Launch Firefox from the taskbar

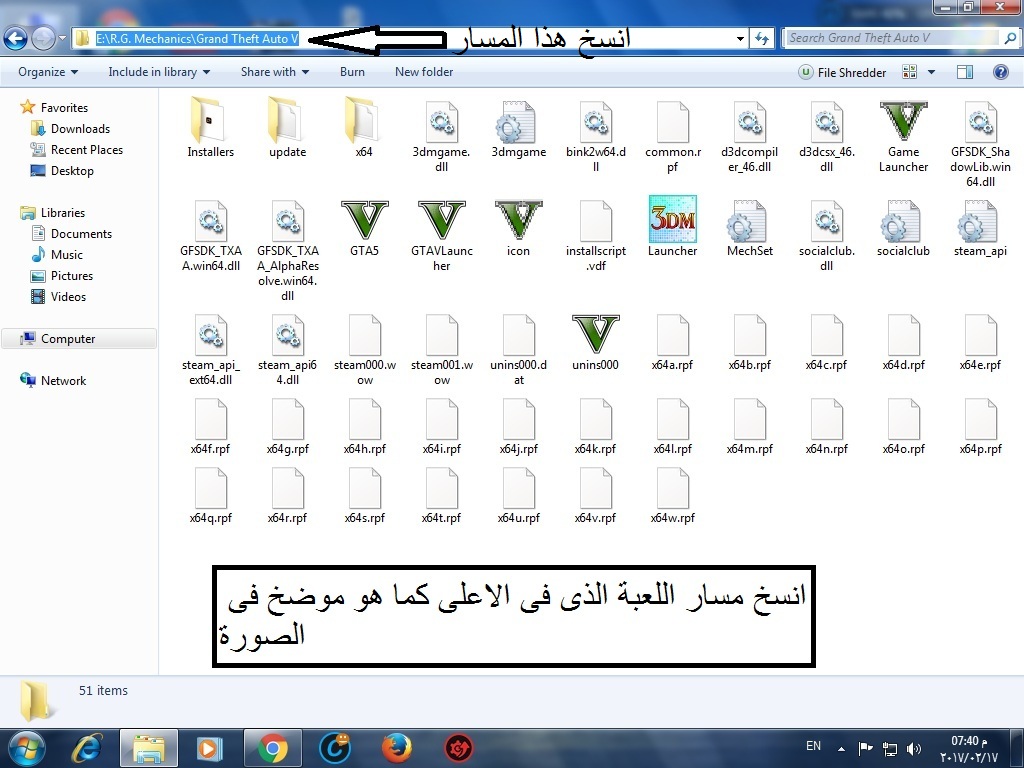pyautogui.click(x=396, y=747)
